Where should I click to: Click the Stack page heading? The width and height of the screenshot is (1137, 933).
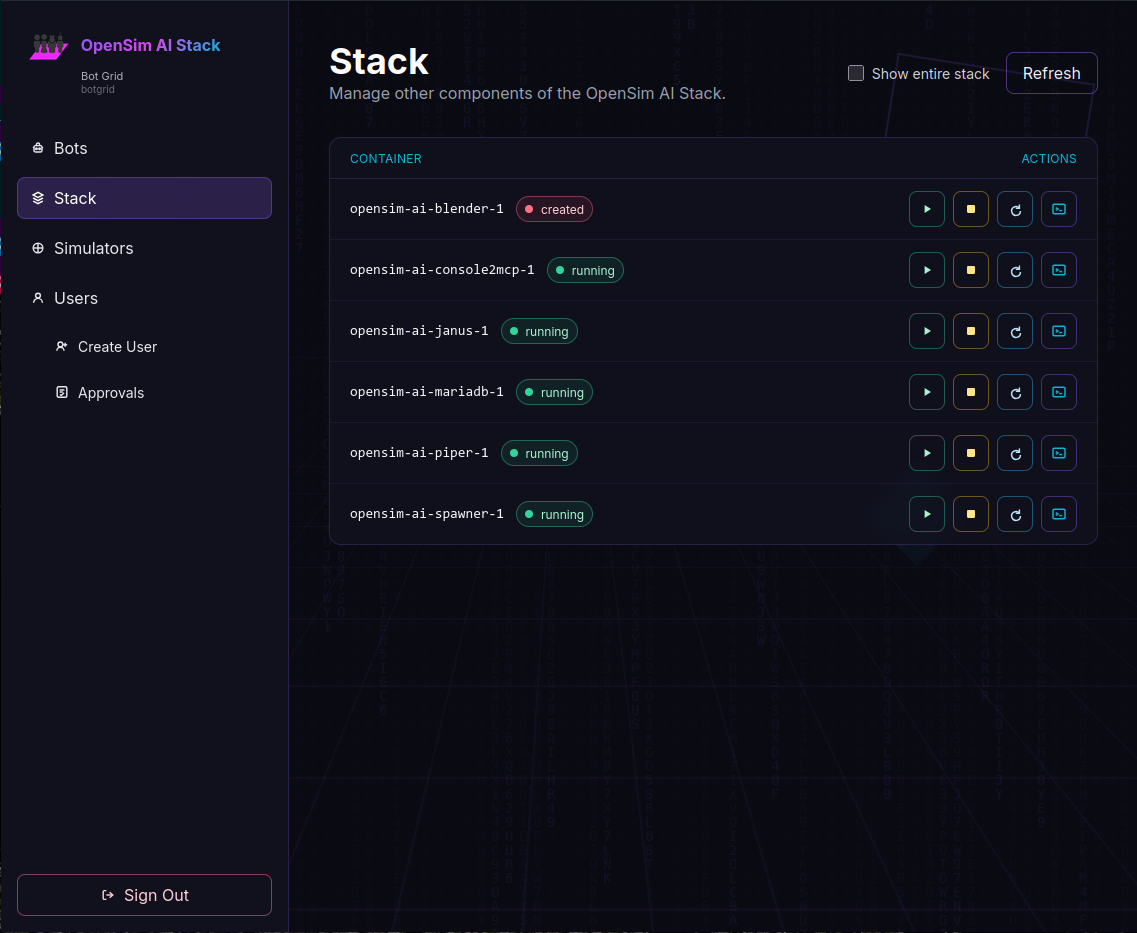pyautogui.click(x=379, y=61)
